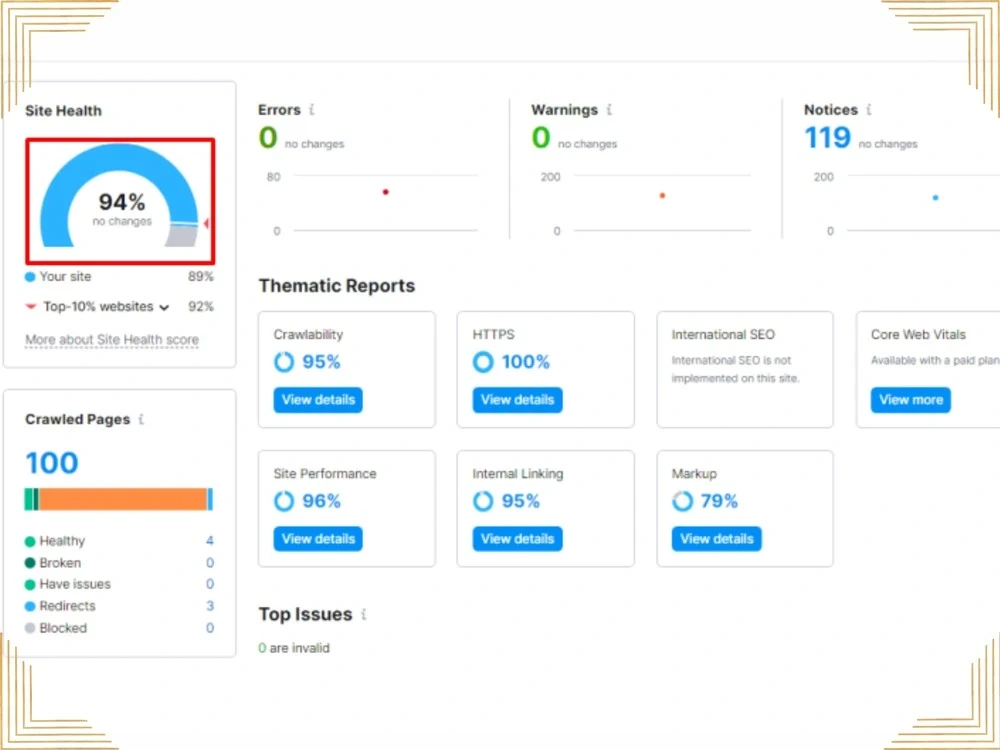The image size is (1000, 750).
Task: Click the Healthy legend green dot
Action: [x=30, y=541]
